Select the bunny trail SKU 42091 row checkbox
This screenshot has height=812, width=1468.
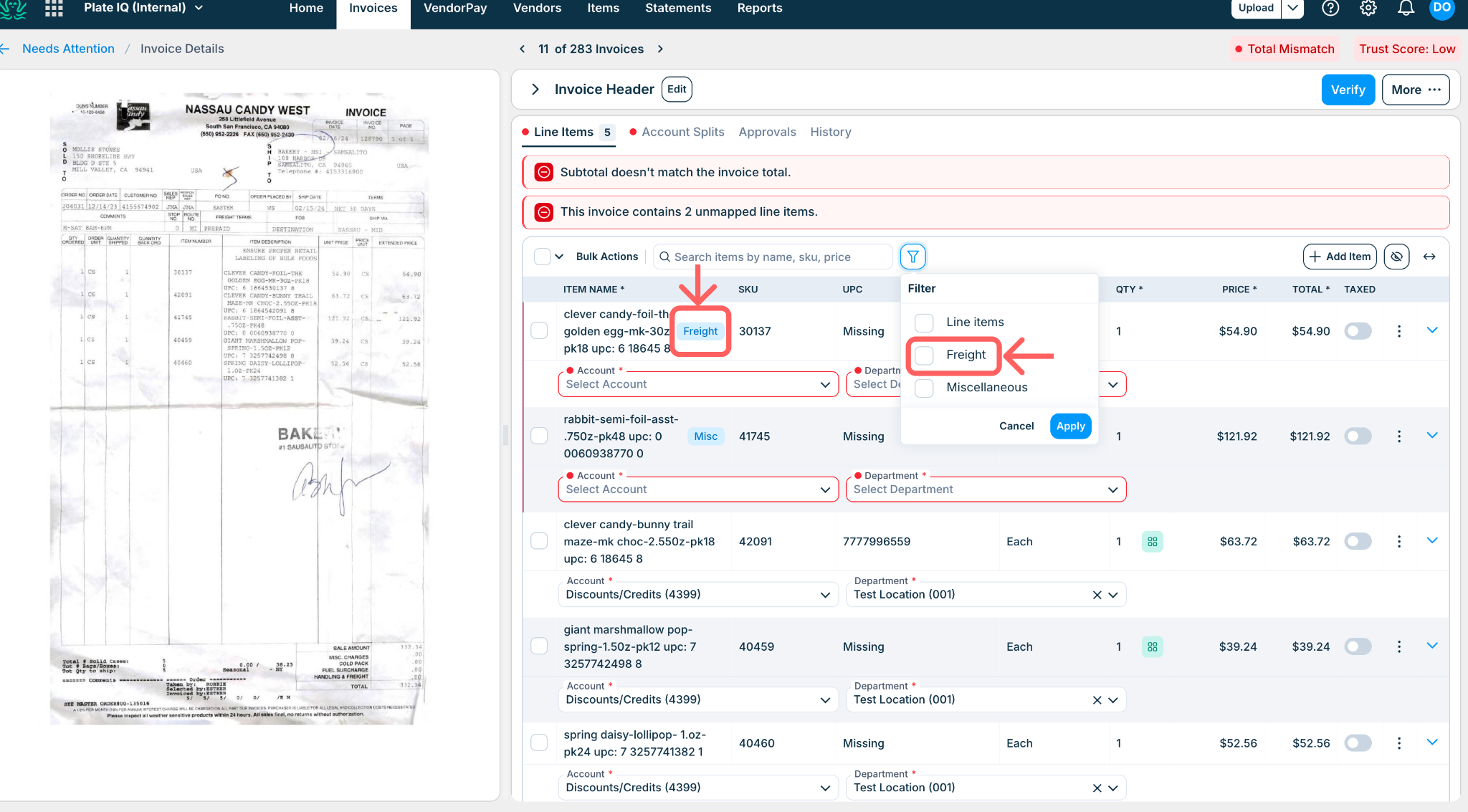539,542
